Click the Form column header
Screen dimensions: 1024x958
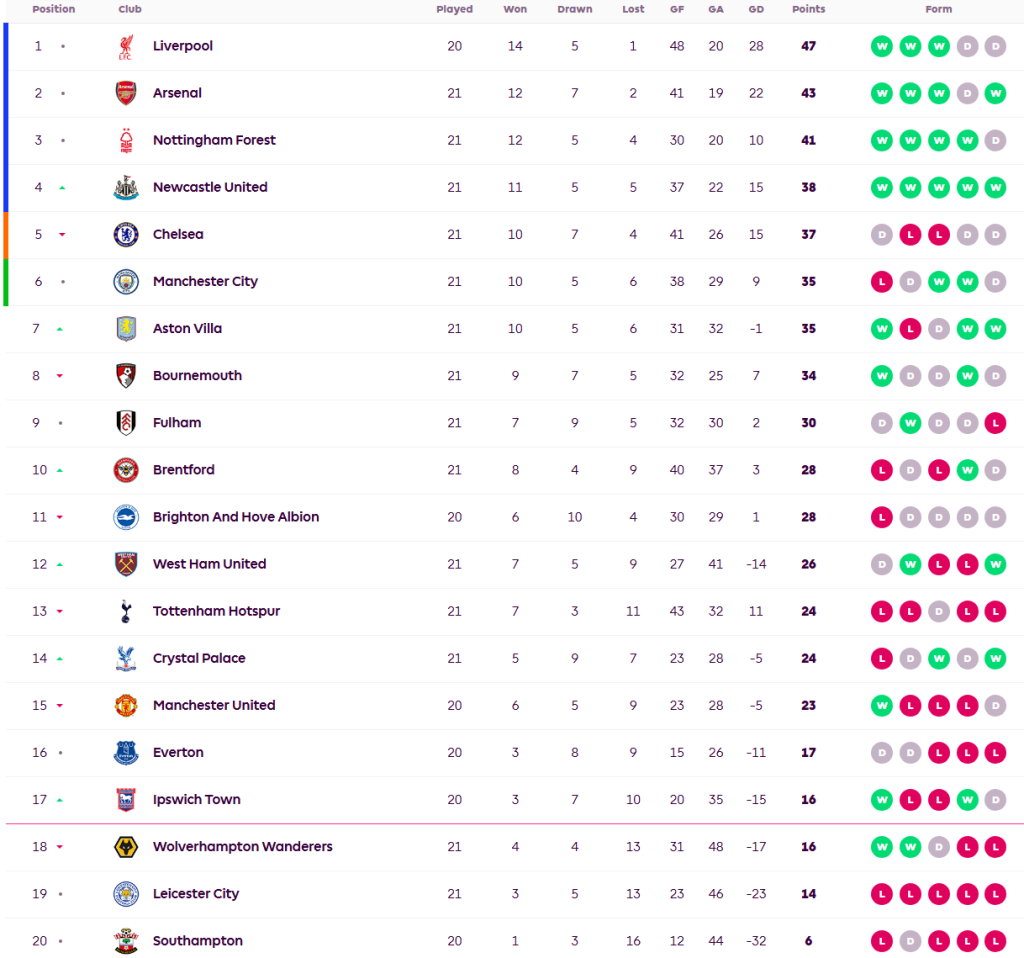coord(938,9)
